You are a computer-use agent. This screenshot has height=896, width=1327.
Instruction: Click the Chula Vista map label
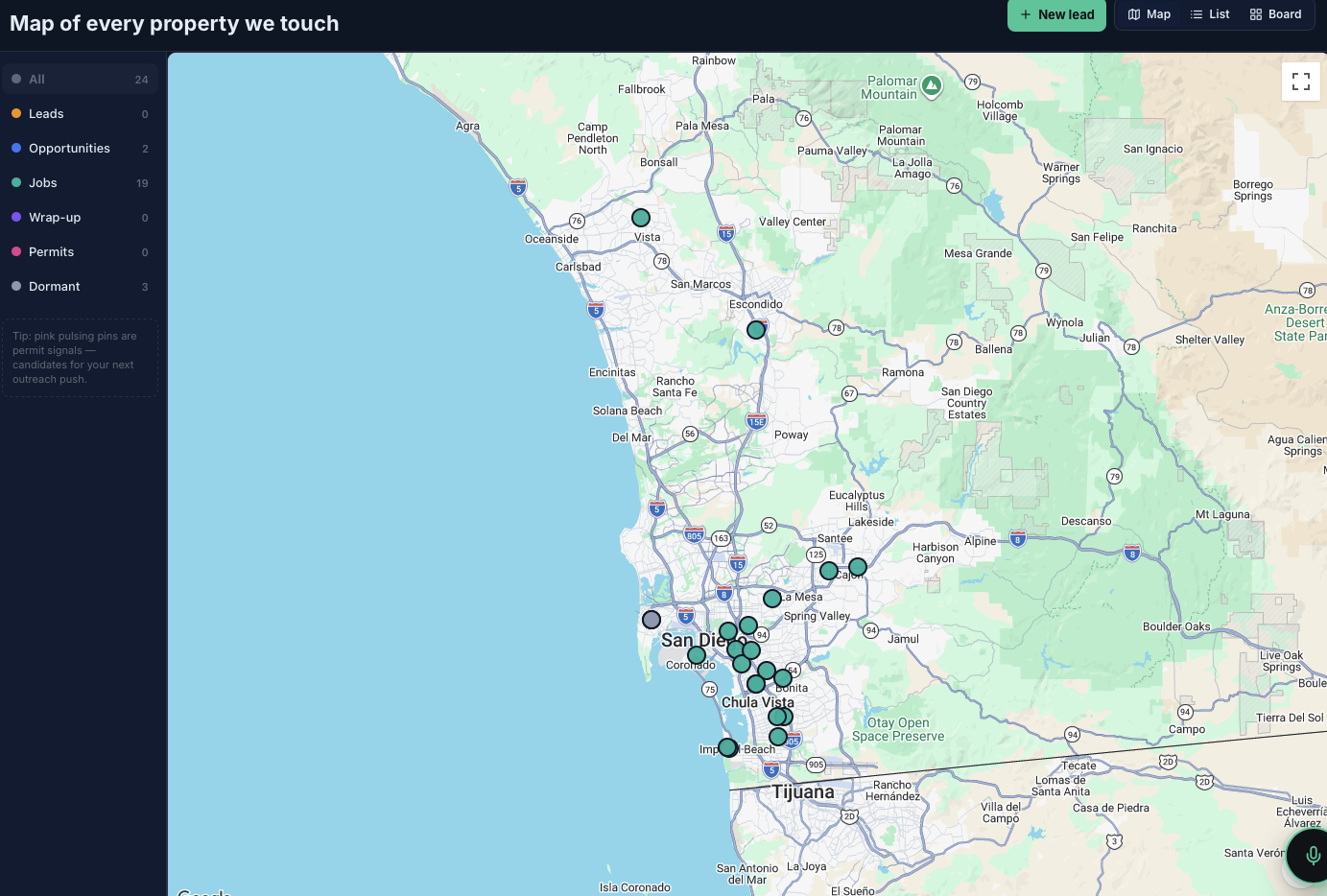pos(758,702)
